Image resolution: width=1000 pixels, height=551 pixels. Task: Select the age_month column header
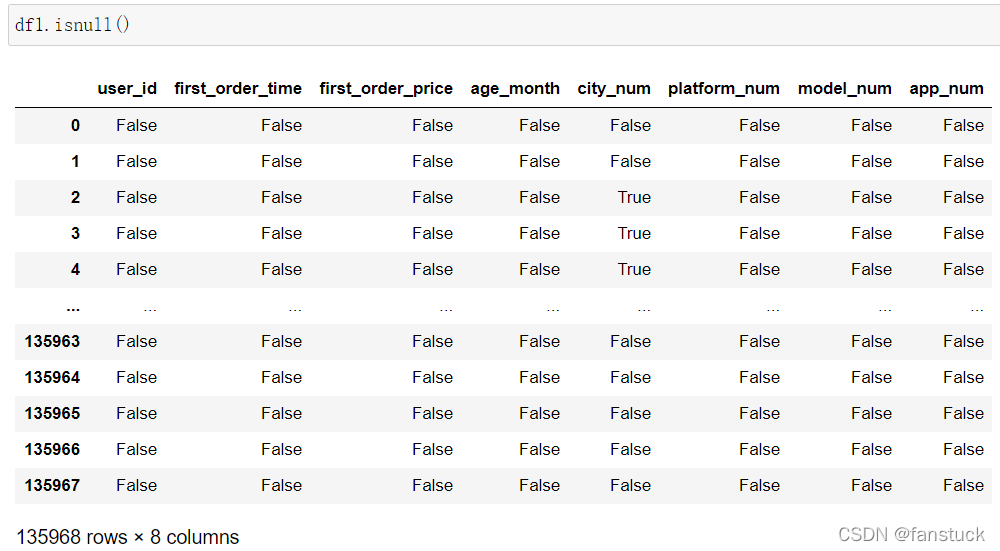[515, 89]
